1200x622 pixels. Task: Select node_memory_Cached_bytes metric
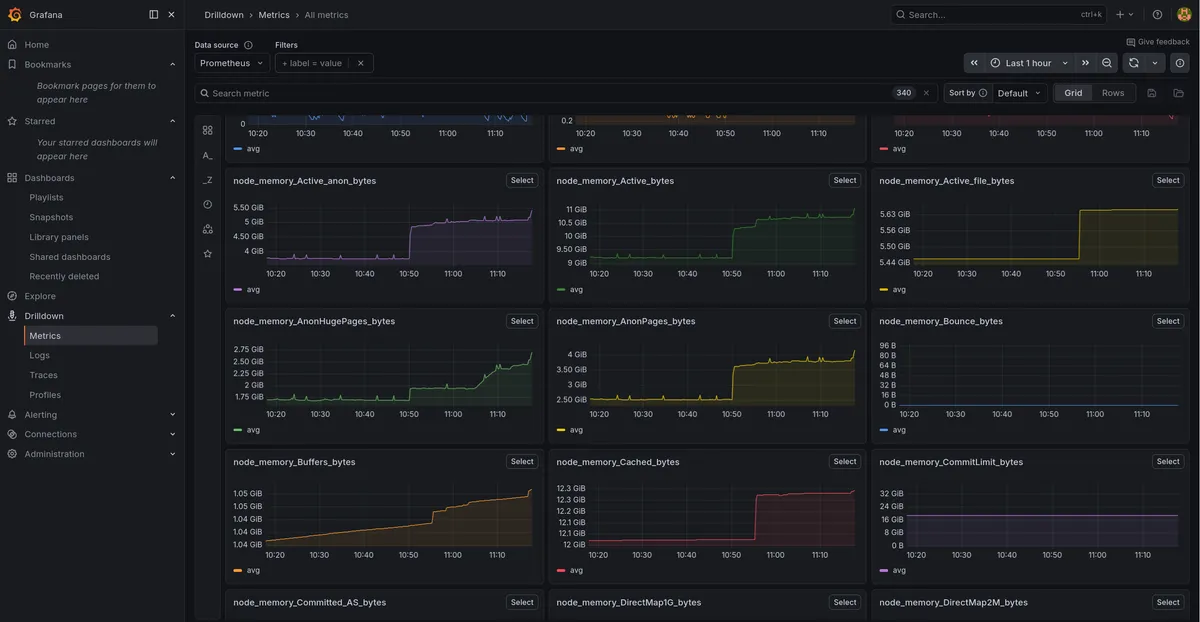845,462
